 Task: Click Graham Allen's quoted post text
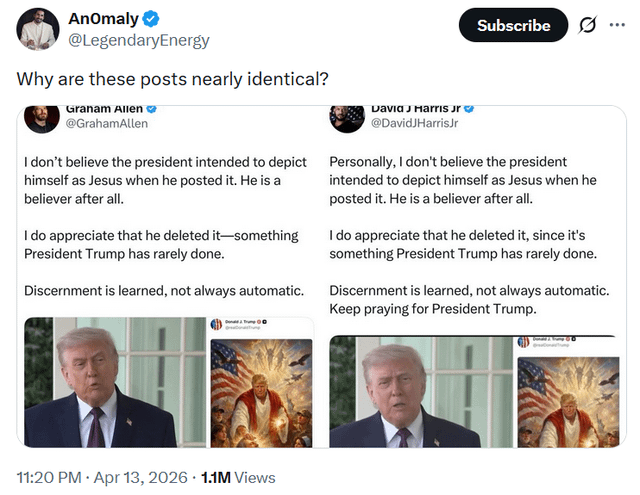point(164,225)
